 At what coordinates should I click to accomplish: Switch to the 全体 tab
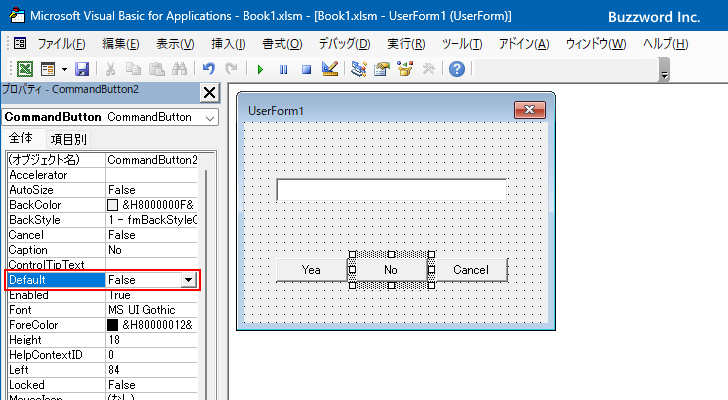pos(21,138)
